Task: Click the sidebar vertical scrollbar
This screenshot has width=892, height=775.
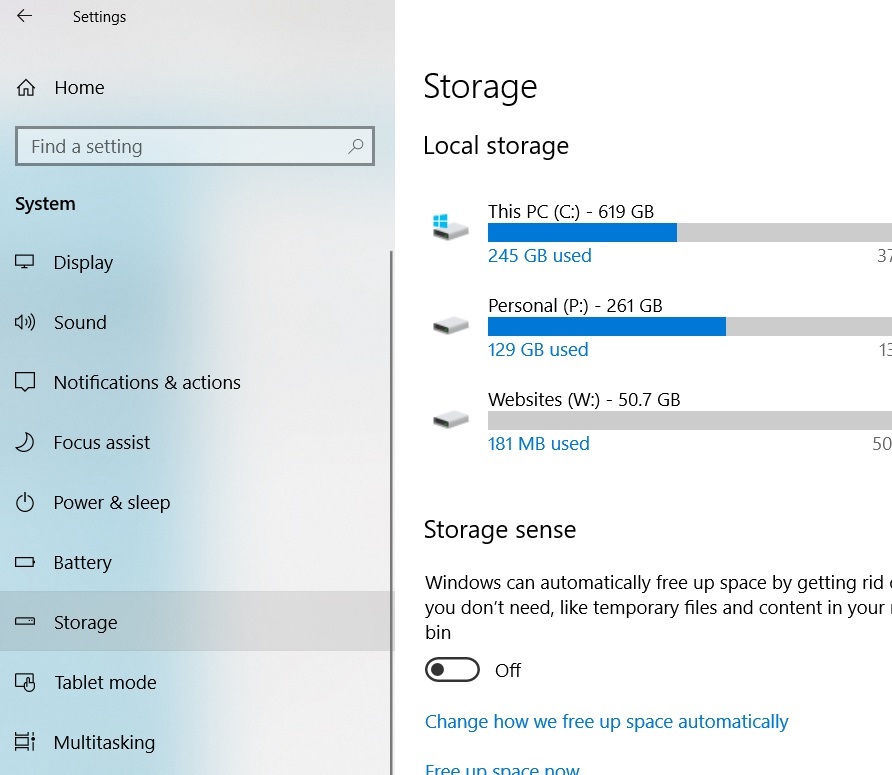Action: [x=391, y=512]
